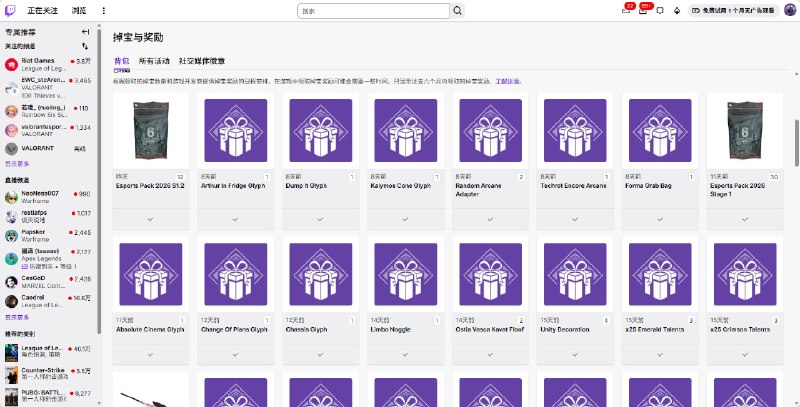Focus the search input field
Image resolution: width=800 pixels, height=407 pixels.
[x=373, y=11]
